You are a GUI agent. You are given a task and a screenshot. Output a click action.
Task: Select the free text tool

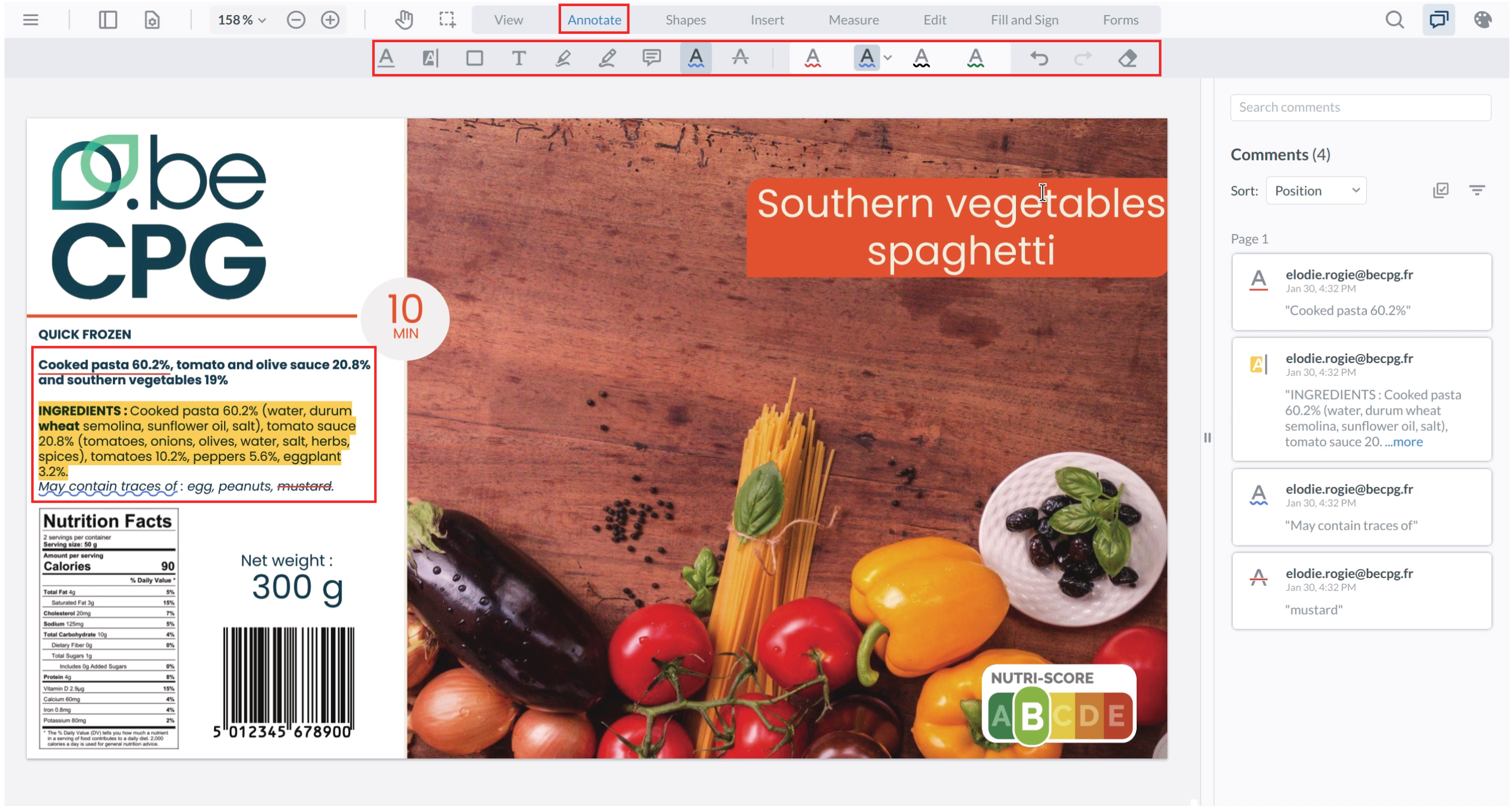[518, 57]
